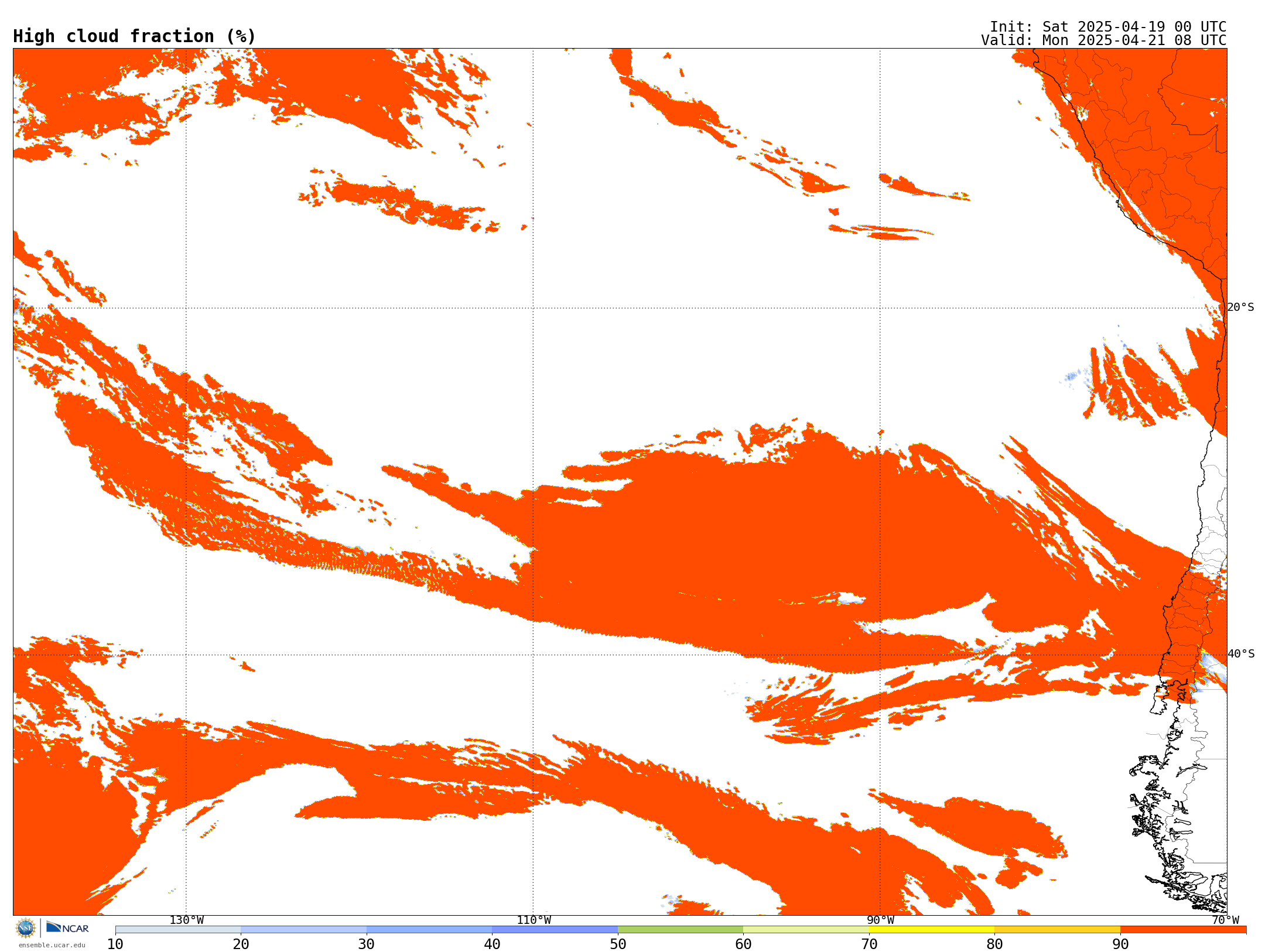Click the 60–70 pale yellow-green colorbar segment
Image resolution: width=1265 pixels, height=952 pixels.
pyautogui.click(x=806, y=930)
